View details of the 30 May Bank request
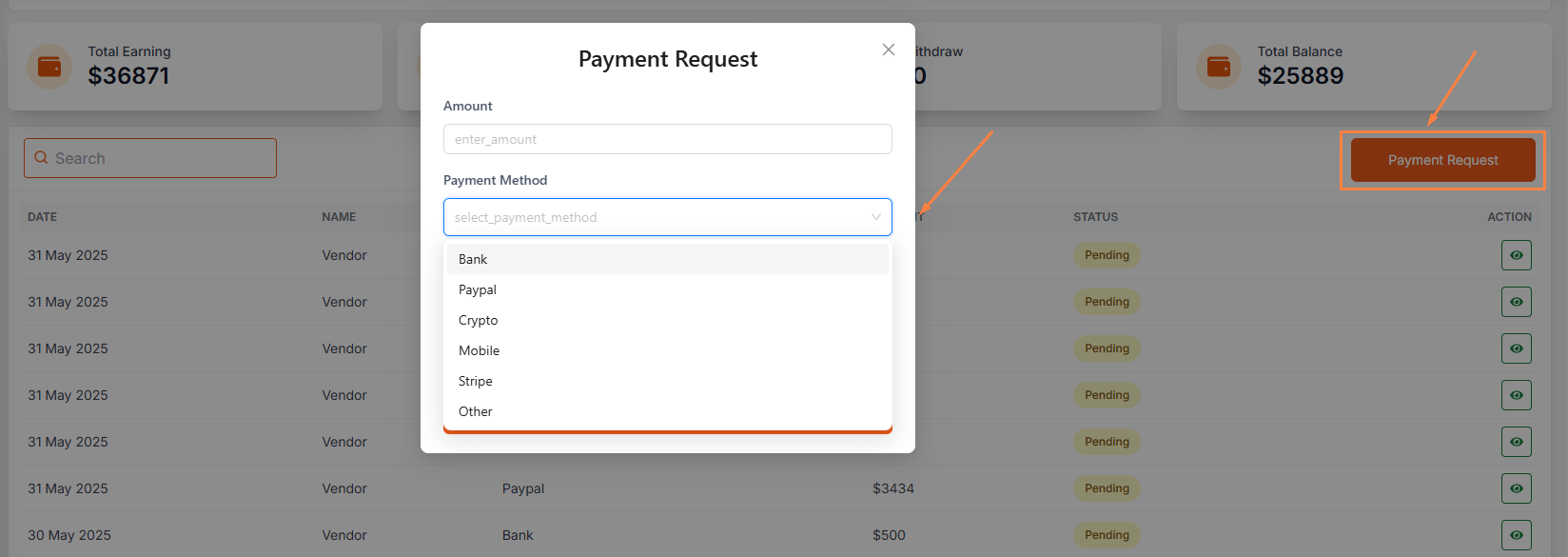The height and width of the screenshot is (557, 1568). pos(1516,535)
